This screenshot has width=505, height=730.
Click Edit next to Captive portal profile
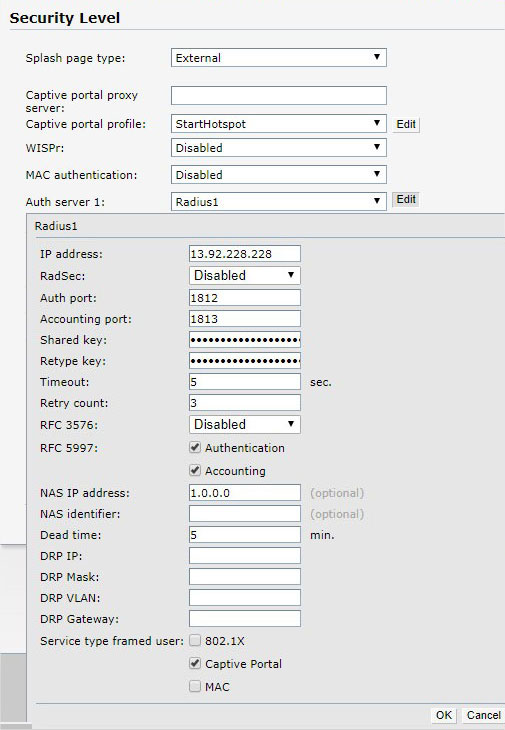(x=406, y=124)
